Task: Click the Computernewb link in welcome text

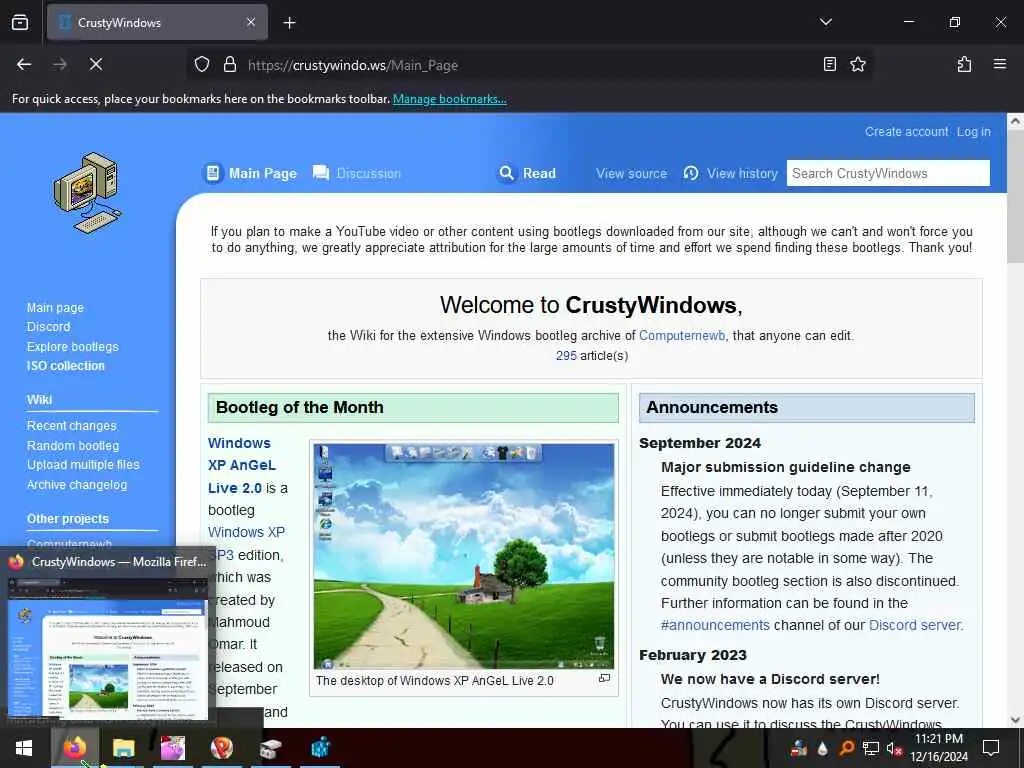Action: (x=682, y=336)
